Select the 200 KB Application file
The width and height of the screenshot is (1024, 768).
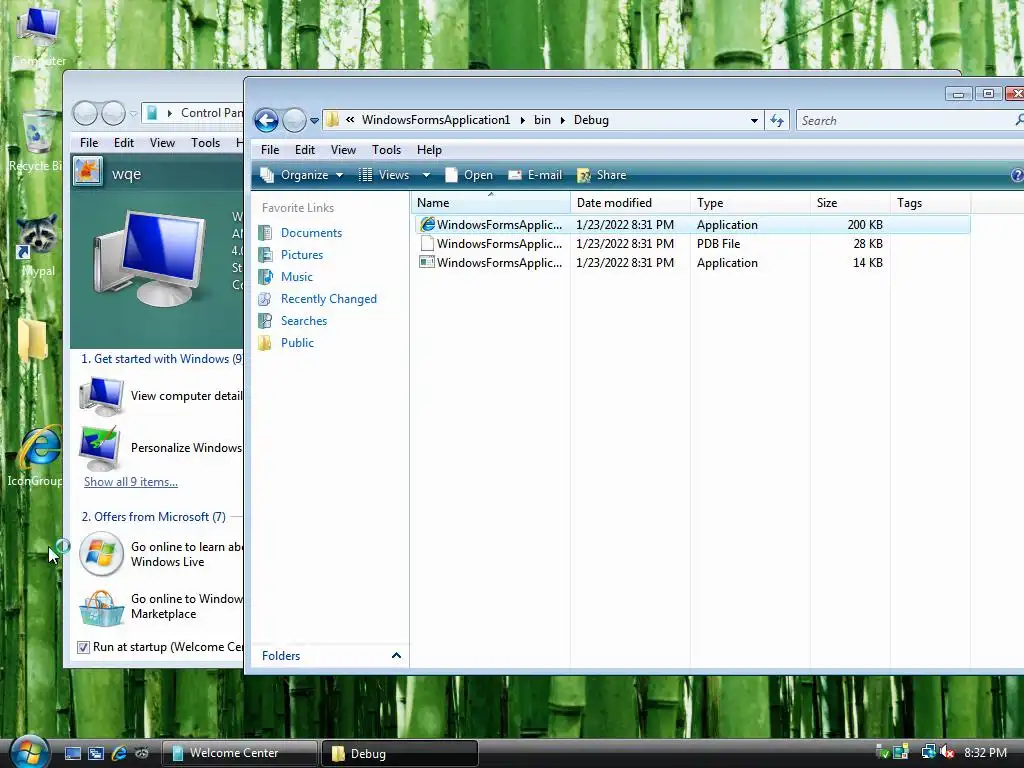692,225
